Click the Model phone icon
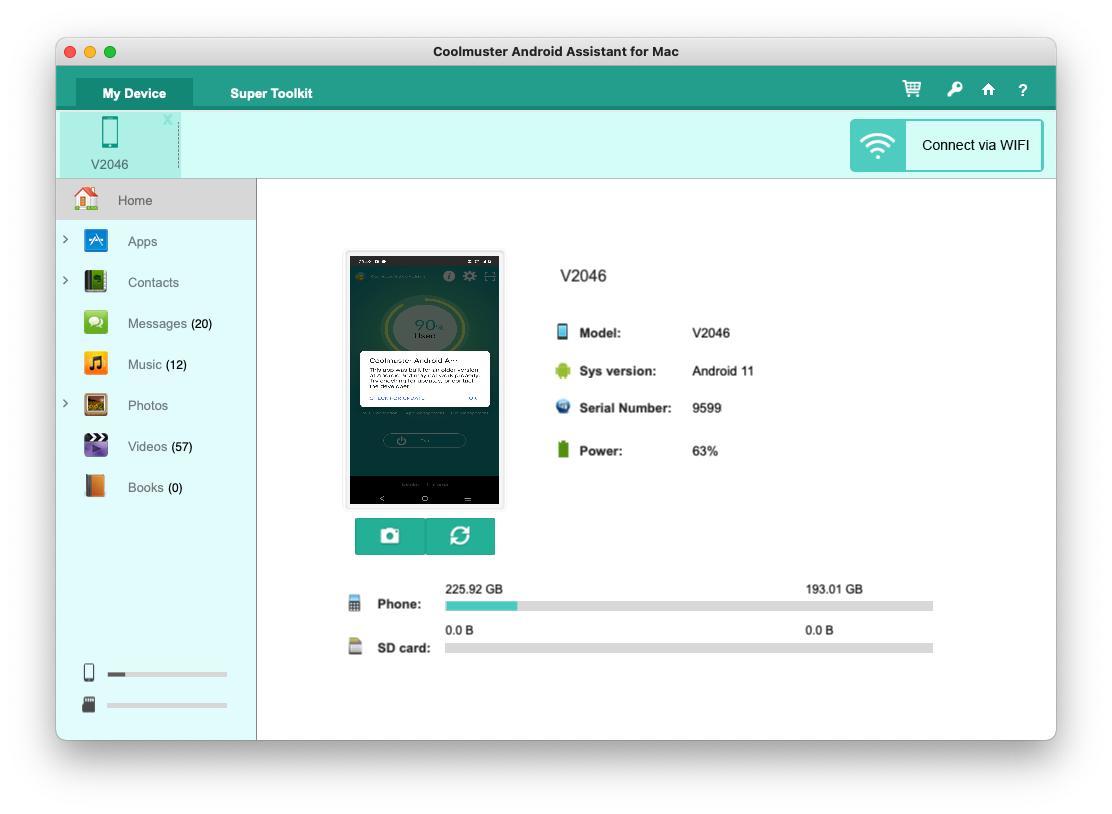The height and width of the screenshot is (814, 1112). [562, 332]
